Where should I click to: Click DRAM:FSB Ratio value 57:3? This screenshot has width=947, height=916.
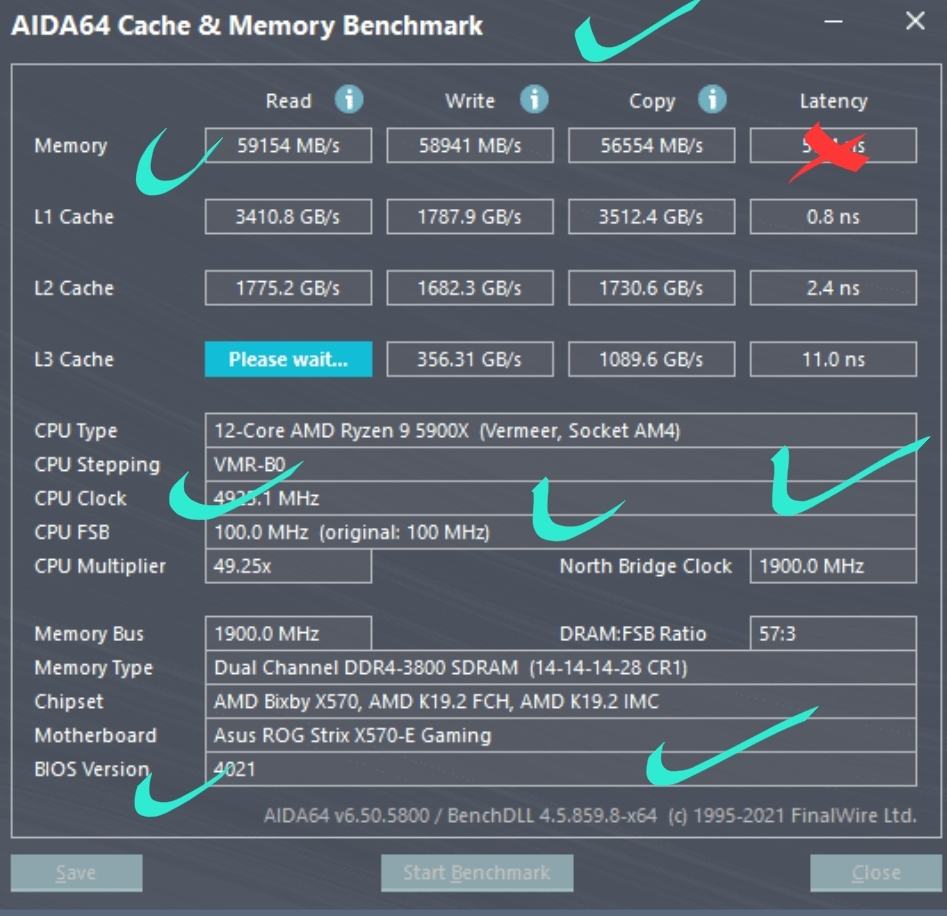click(833, 633)
